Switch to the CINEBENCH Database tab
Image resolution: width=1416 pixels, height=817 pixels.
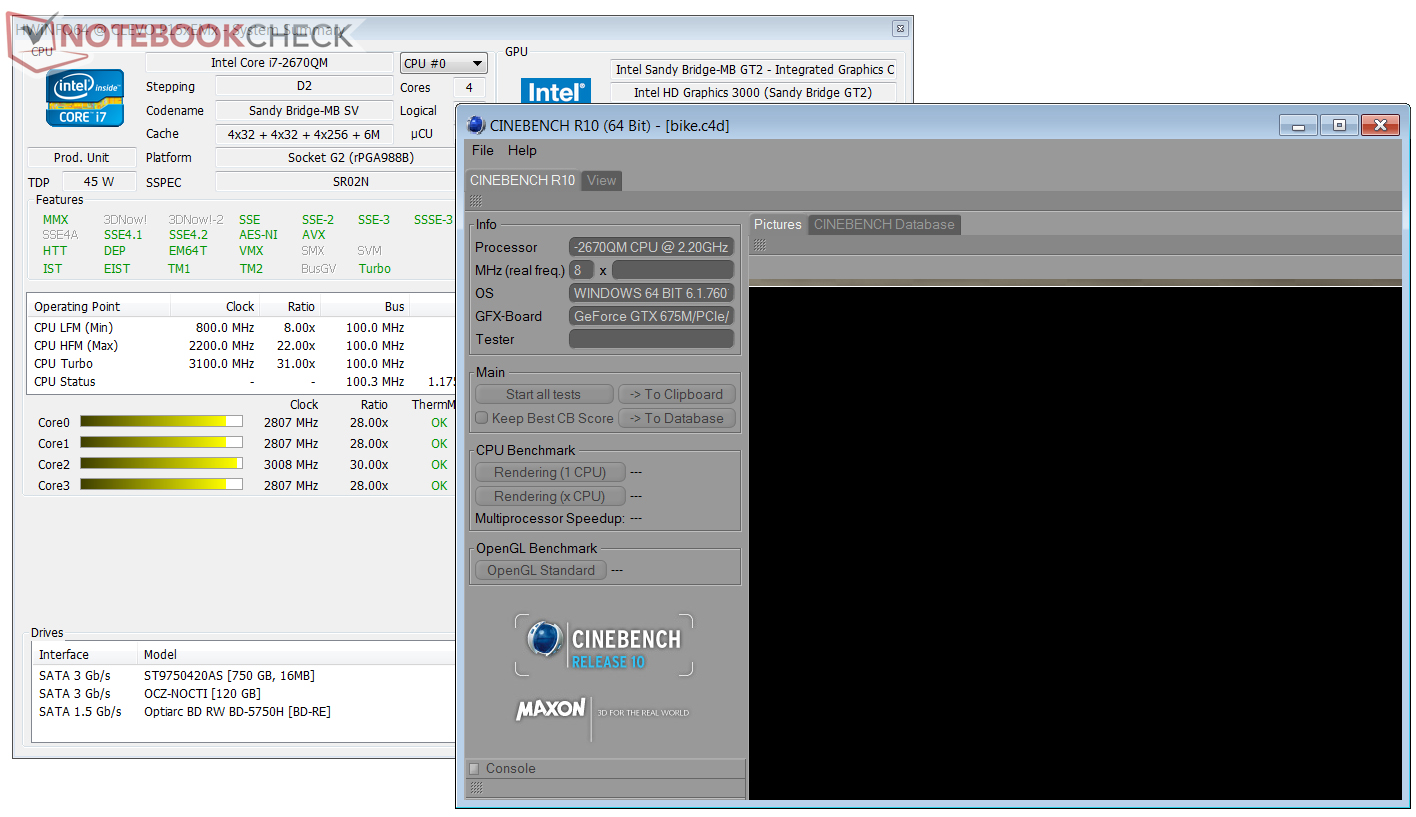[884, 224]
